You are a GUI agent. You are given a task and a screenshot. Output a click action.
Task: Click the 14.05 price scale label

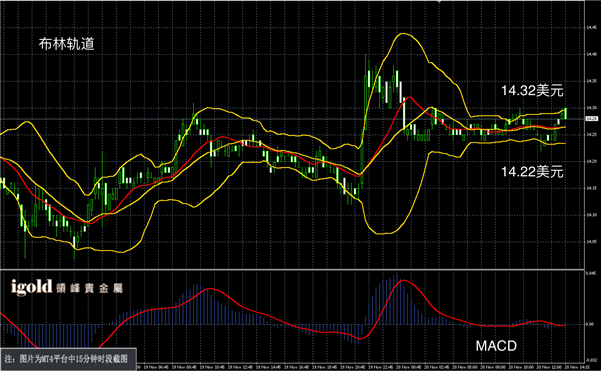(x=591, y=242)
